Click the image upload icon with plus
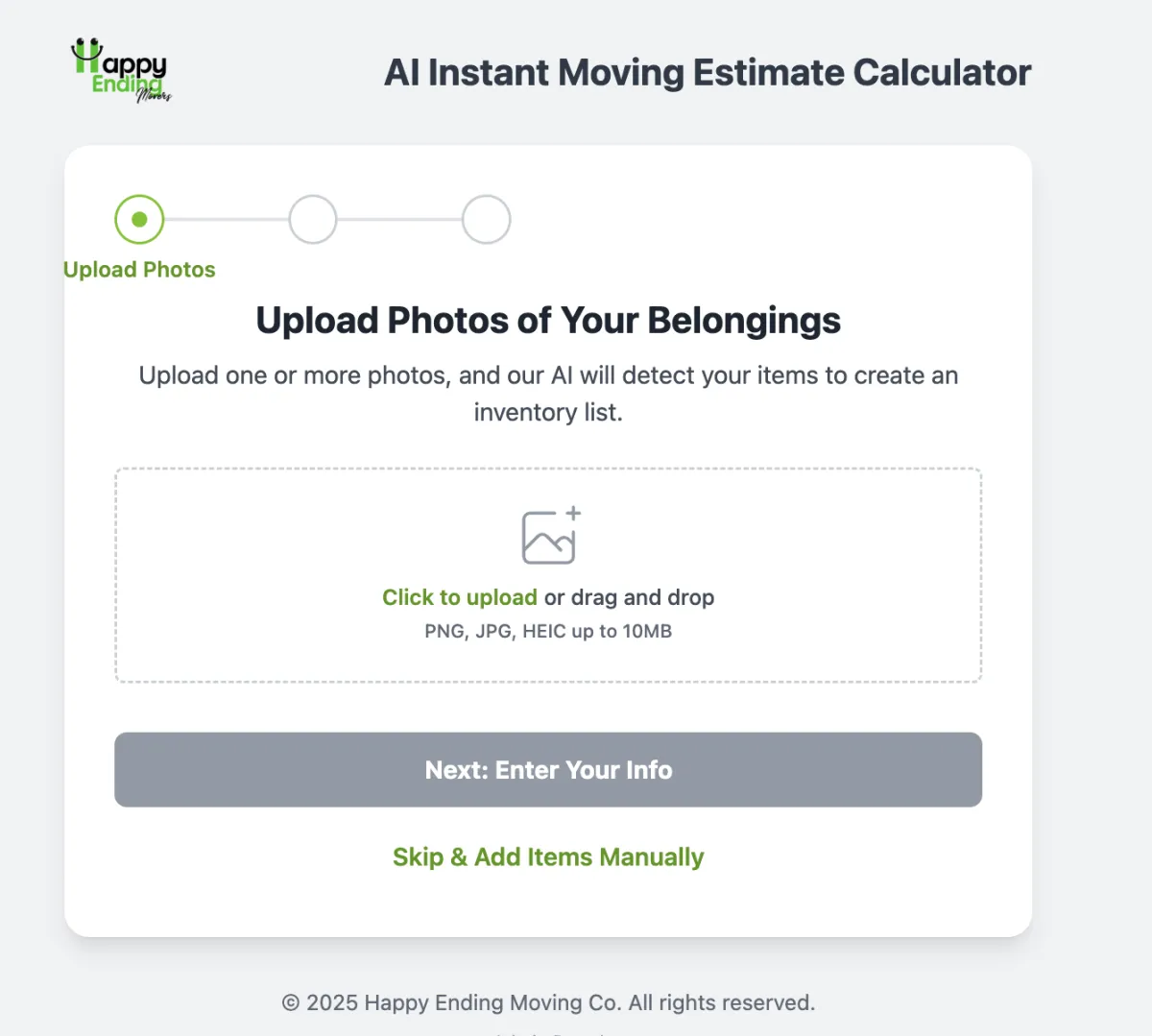Viewport: 1152px width, 1036px height. (551, 535)
